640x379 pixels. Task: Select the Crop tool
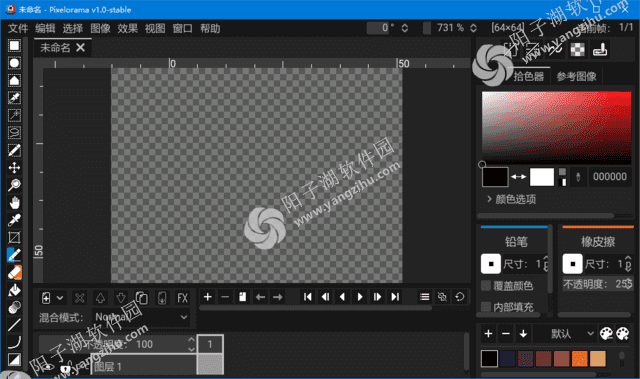tap(14, 237)
